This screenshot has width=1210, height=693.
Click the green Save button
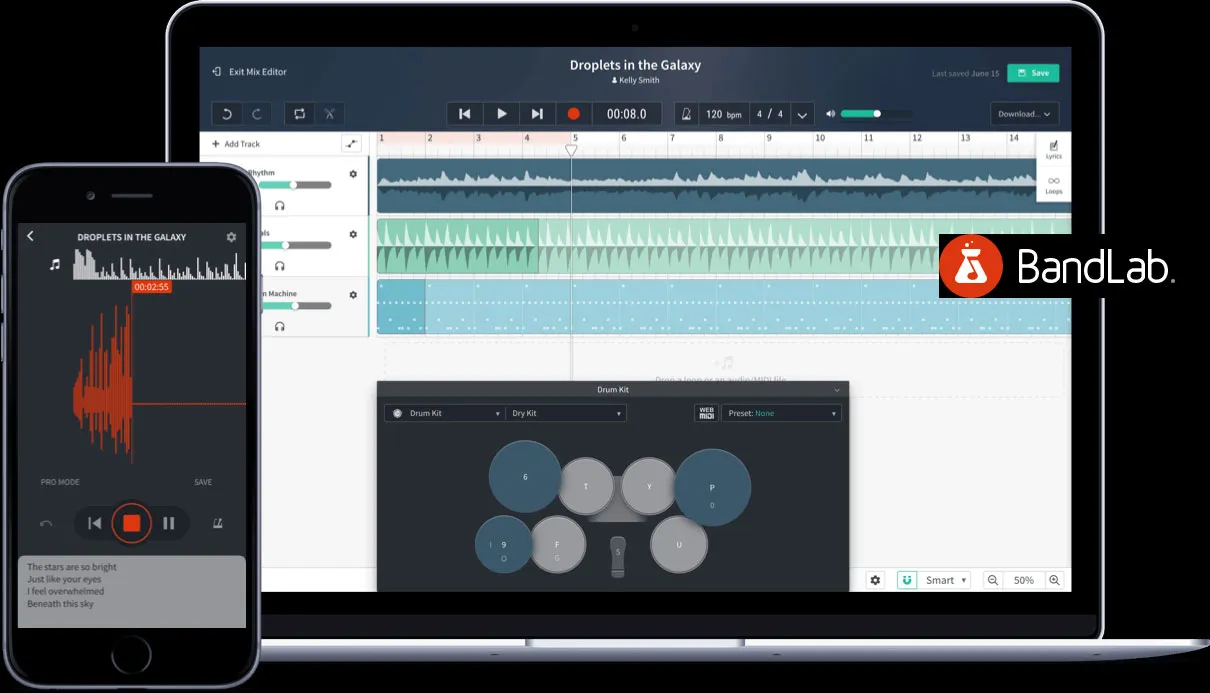coord(1033,73)
